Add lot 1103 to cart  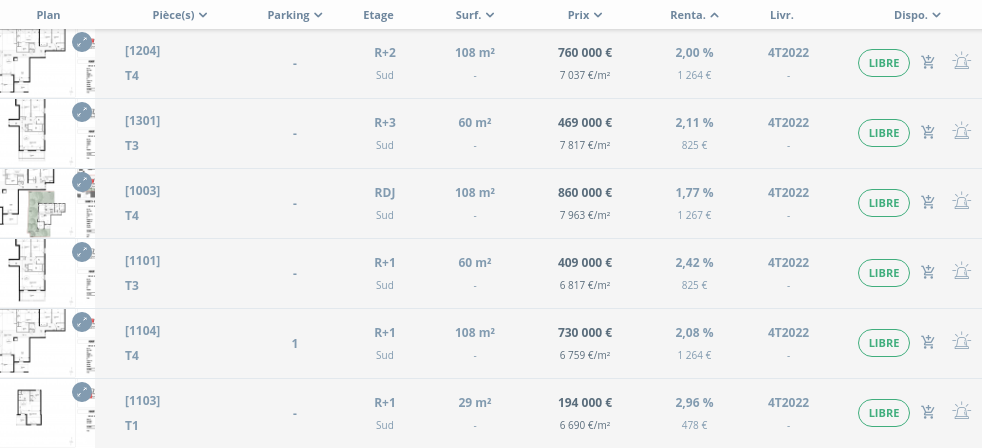929,413
